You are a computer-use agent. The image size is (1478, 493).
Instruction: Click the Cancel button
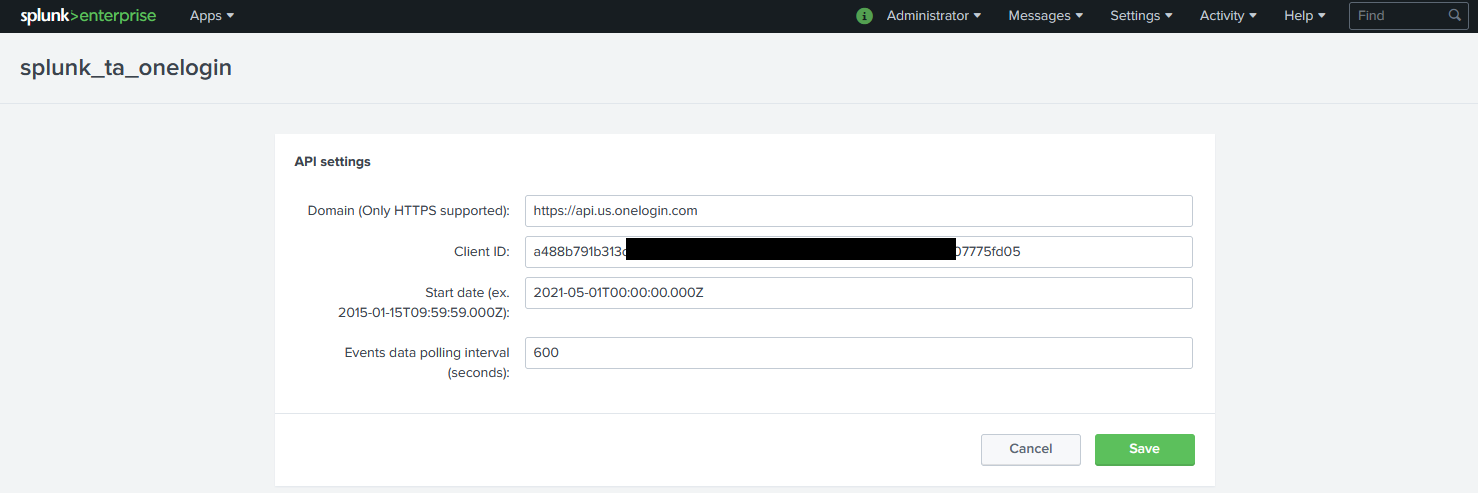1031,449
